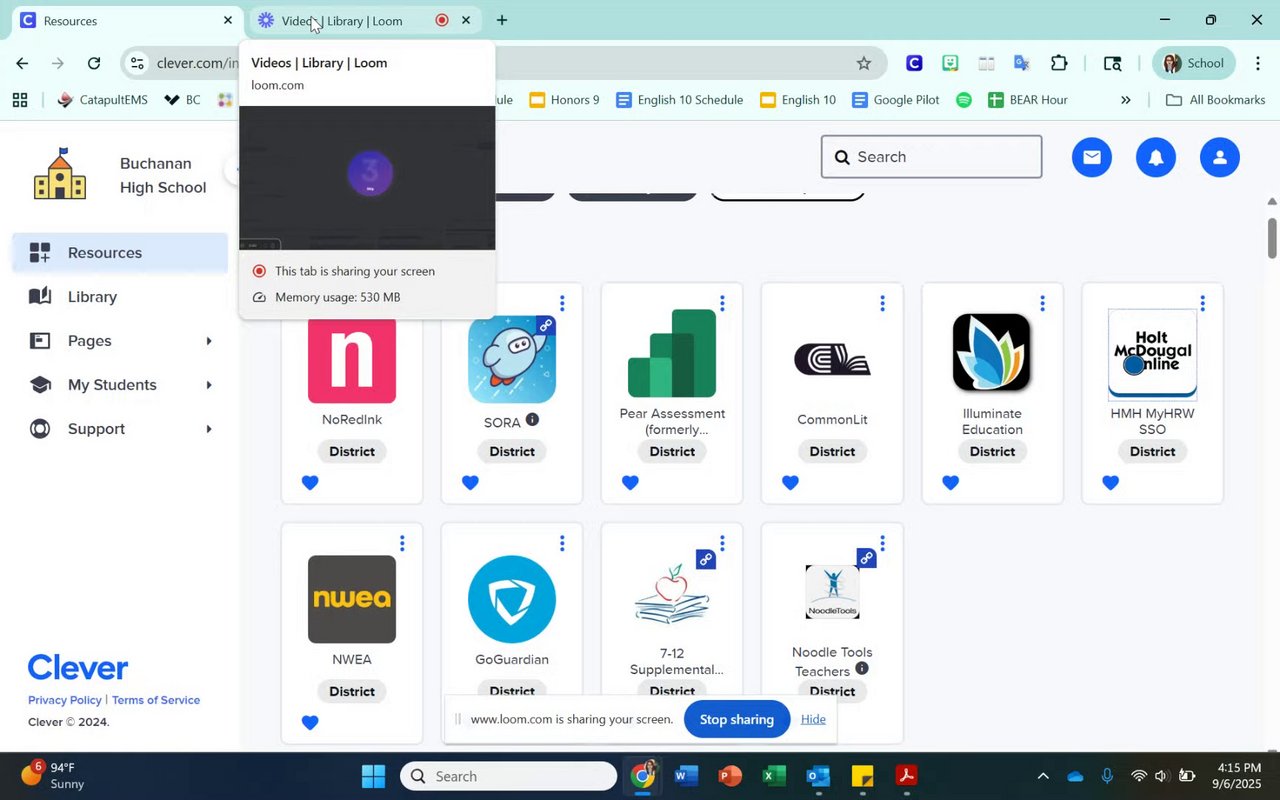Open options menu on HMH MyHRW card

point(1202,303)
